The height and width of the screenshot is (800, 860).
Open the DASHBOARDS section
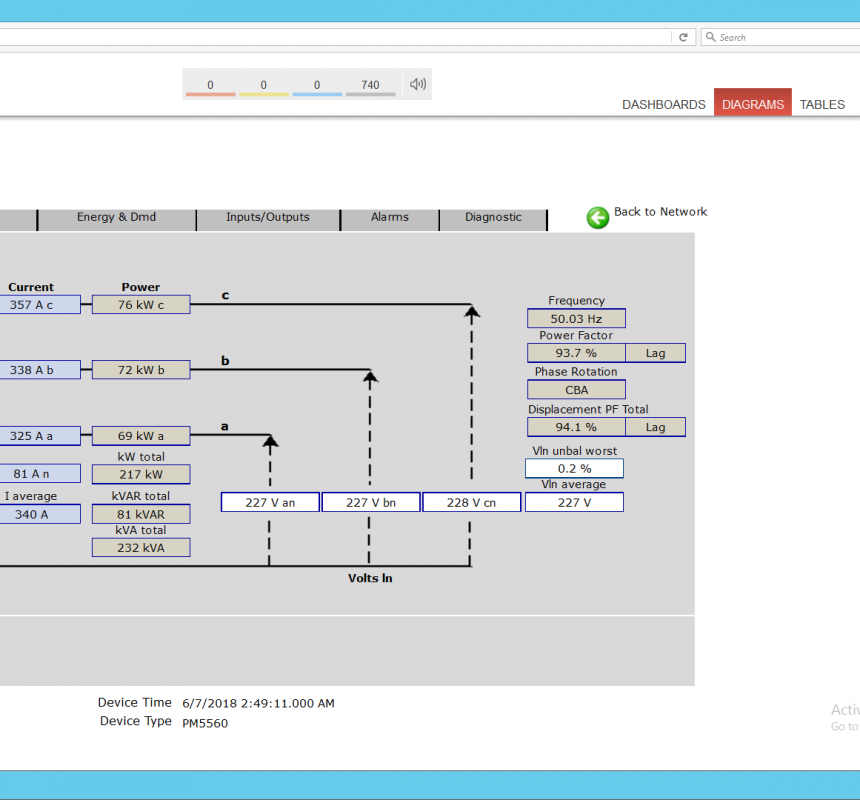pyautogui.click(x=663, y=104)
